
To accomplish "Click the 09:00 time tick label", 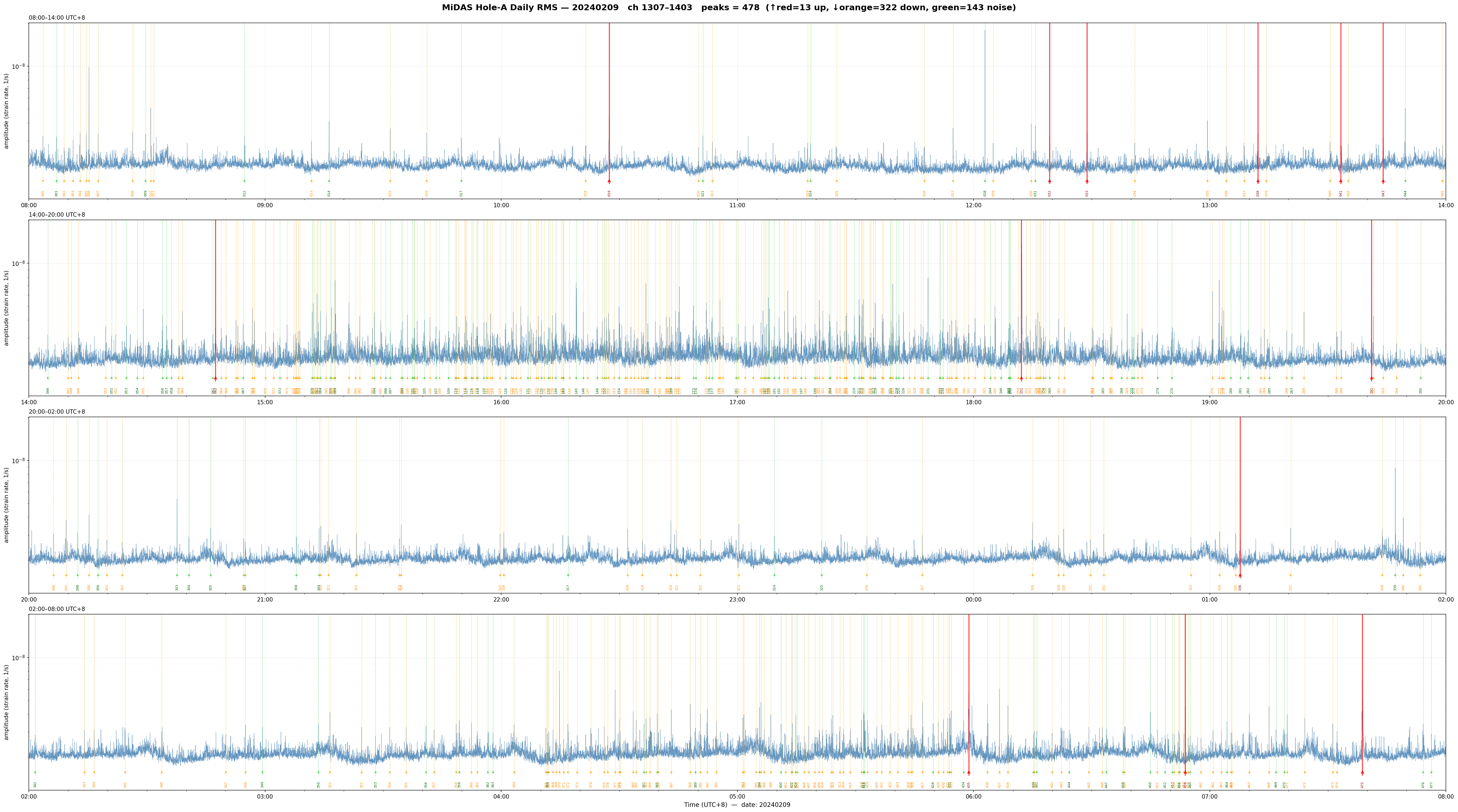I will [265, 205].
